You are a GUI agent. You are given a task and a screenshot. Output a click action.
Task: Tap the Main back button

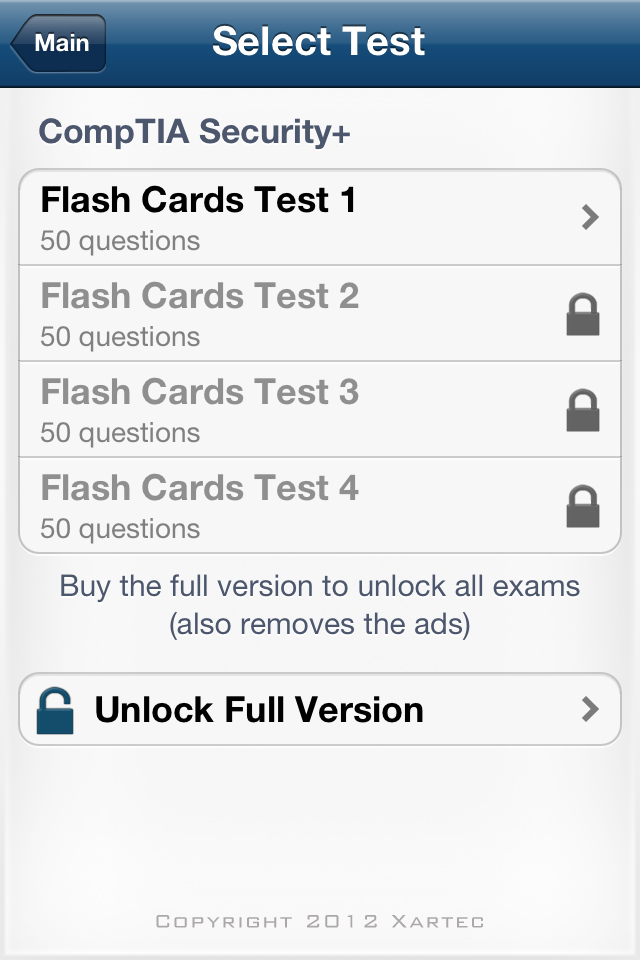59,44
